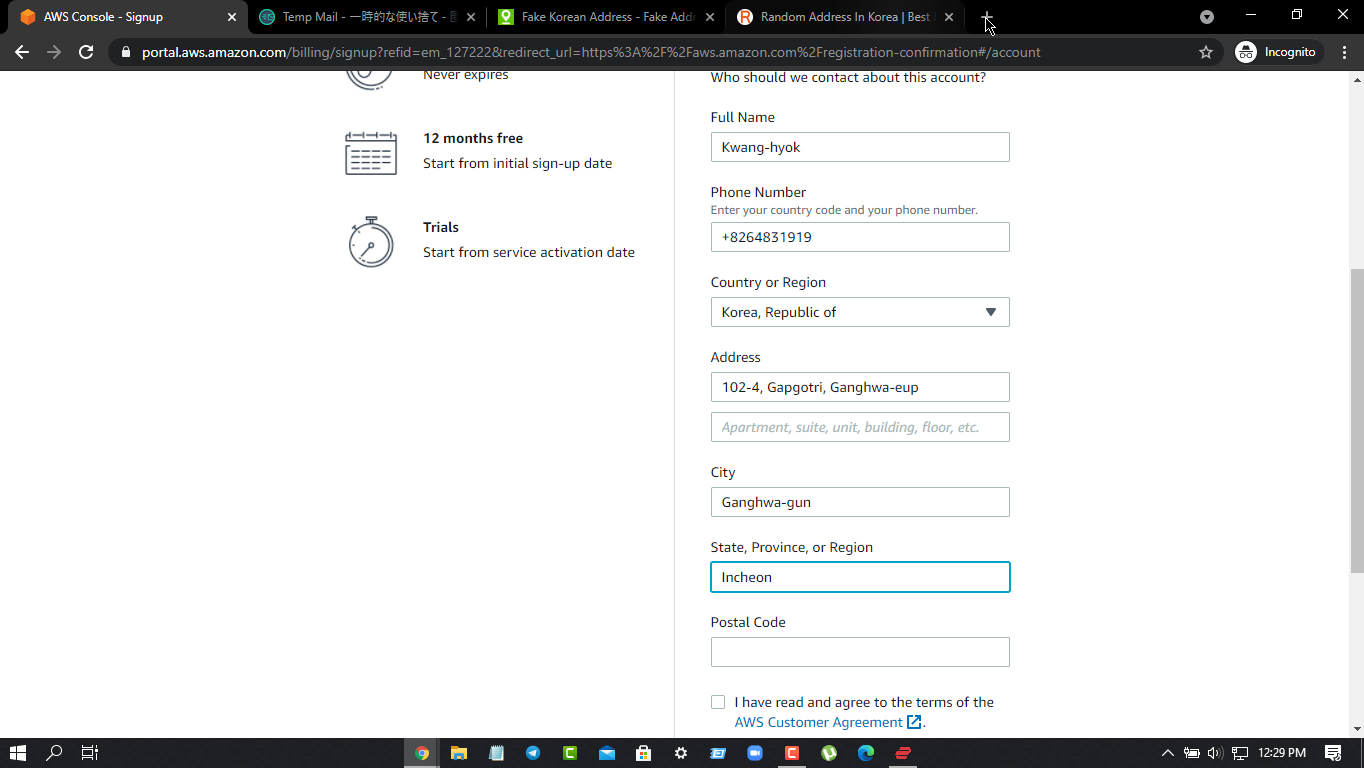1364x768 pixels.
Task: Open File Explorer from the taskbar
Action: [x=459, y=753]
